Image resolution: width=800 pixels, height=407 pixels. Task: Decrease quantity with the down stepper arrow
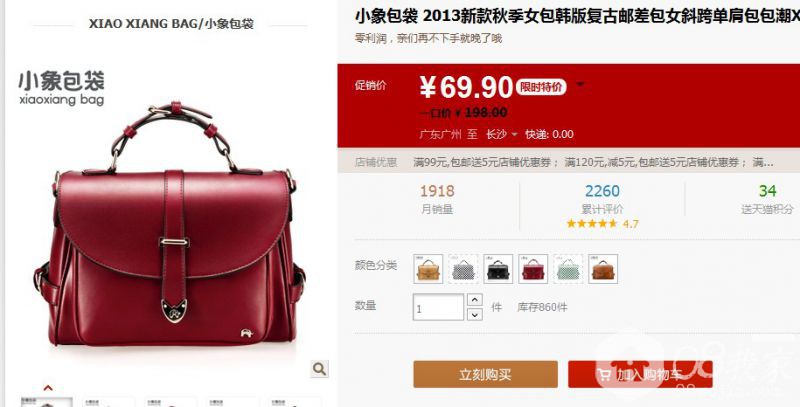pos(474,314)
